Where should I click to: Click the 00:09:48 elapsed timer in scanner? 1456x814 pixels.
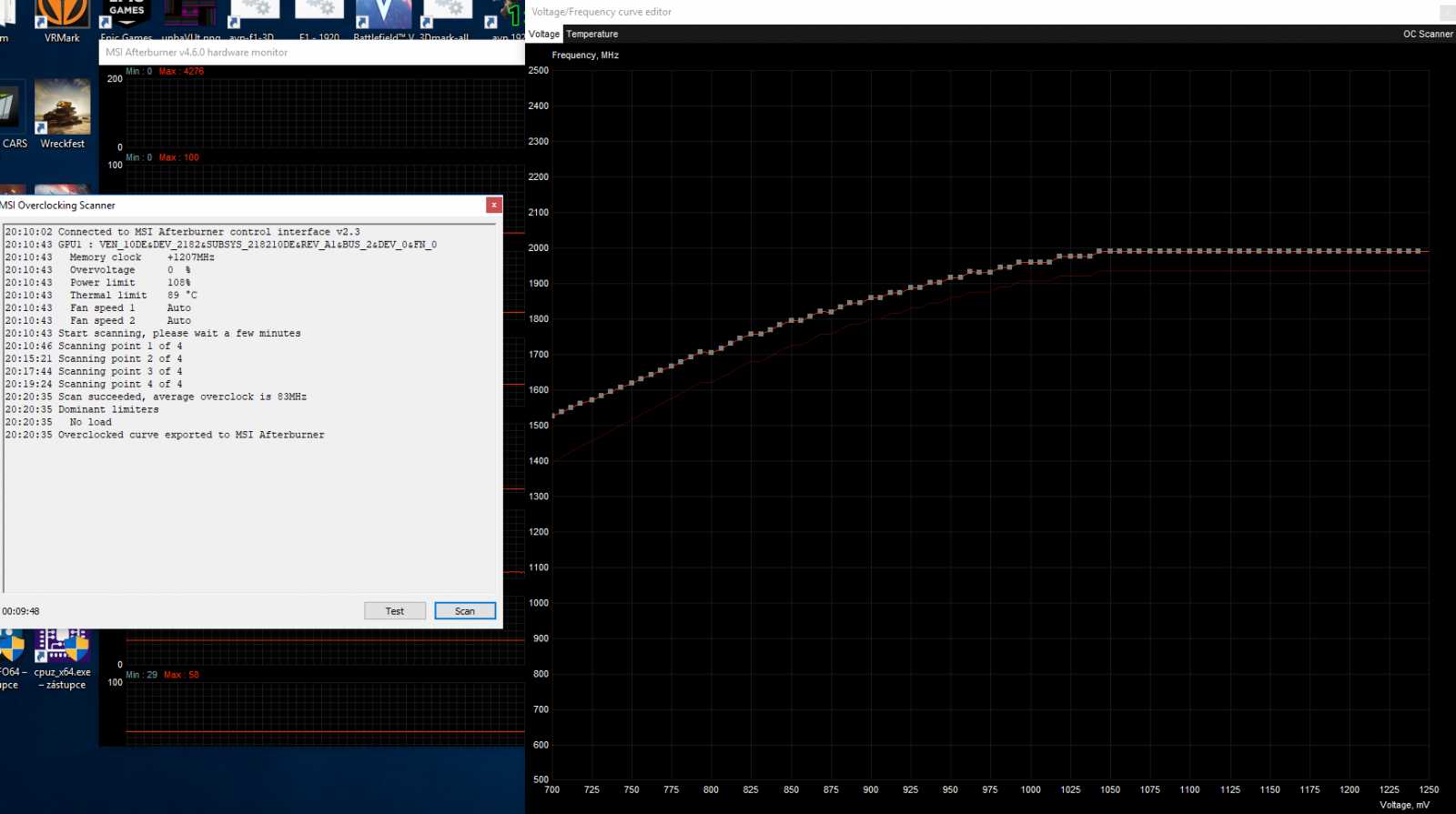tap(21, 611)
